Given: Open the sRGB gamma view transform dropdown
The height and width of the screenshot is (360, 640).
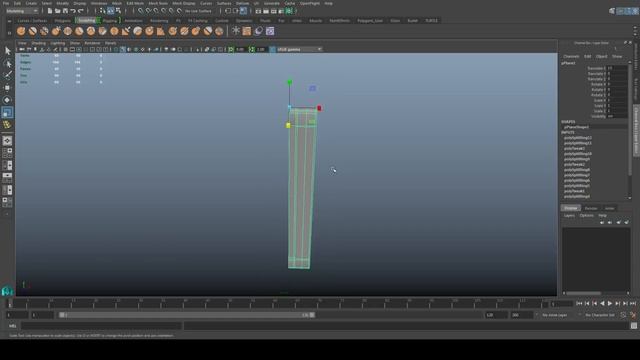Looking at the screenshot, I should 300,49.
